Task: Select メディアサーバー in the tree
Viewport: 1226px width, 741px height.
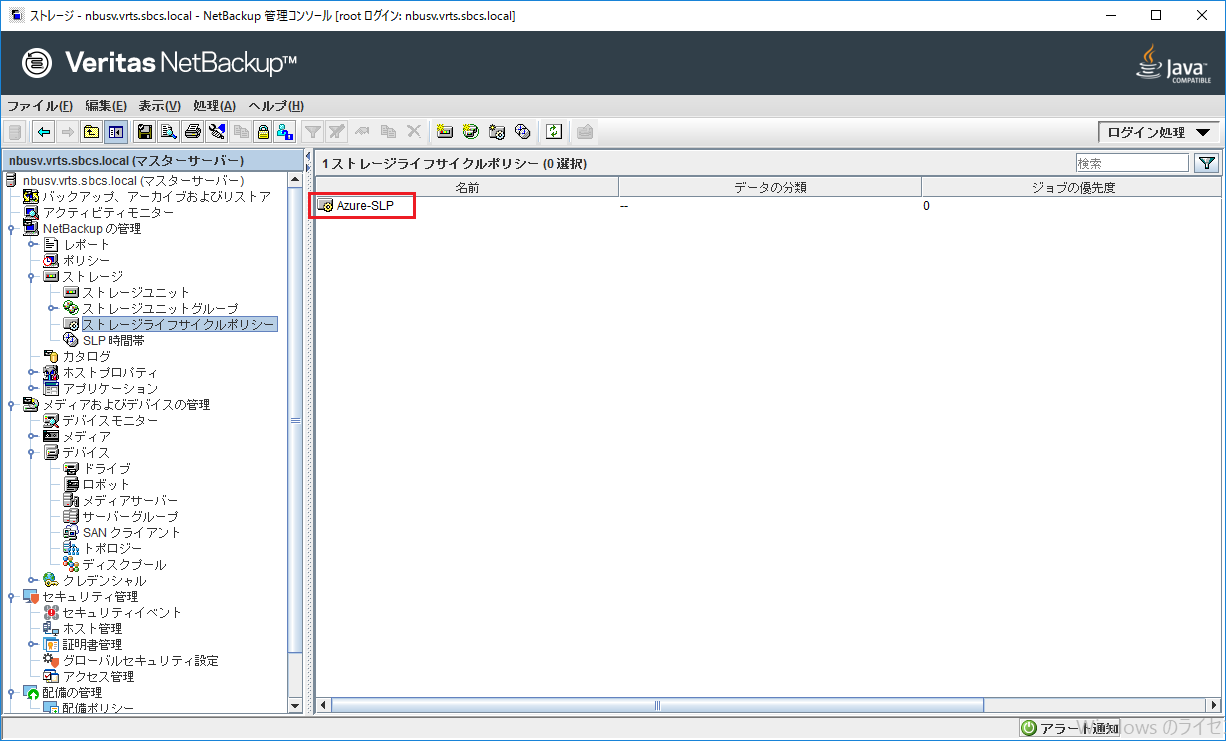Action: tap(130, 501)
